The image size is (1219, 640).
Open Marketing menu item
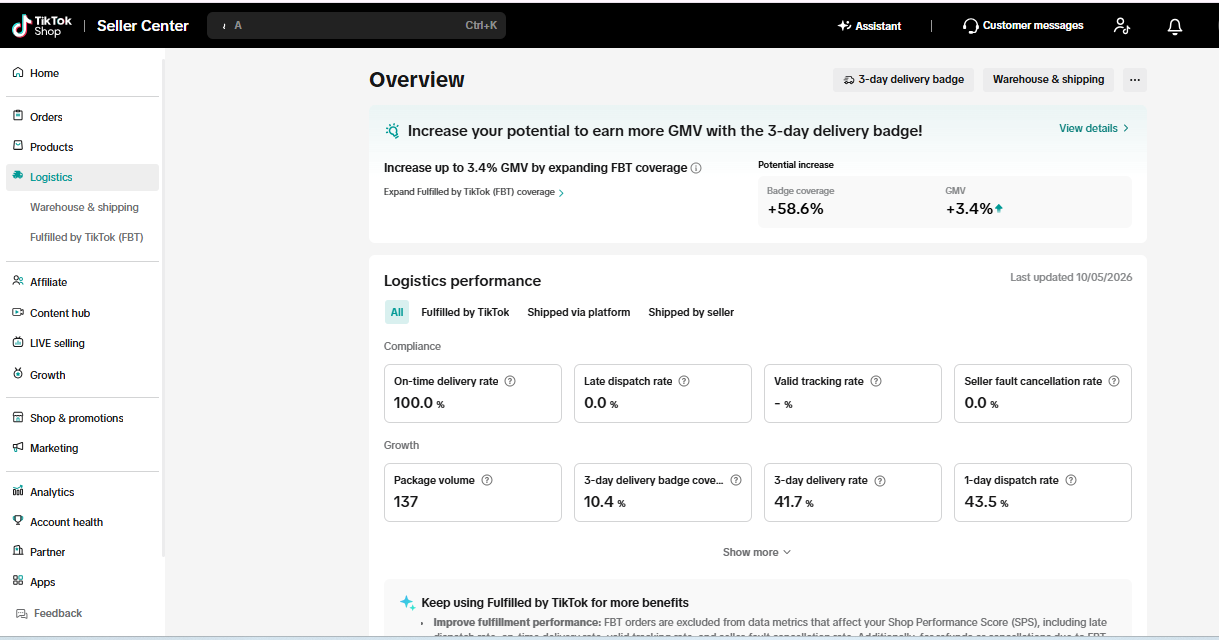click(54, 448)
